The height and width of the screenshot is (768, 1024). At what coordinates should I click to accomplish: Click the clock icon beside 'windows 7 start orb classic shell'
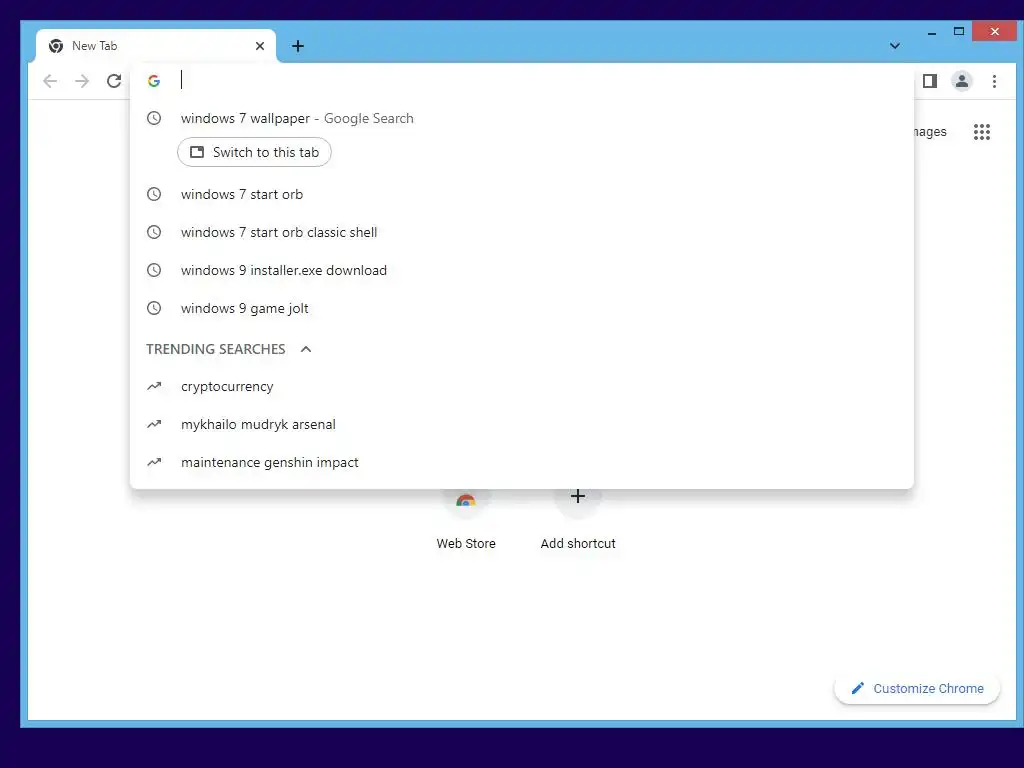pos(154,232)
